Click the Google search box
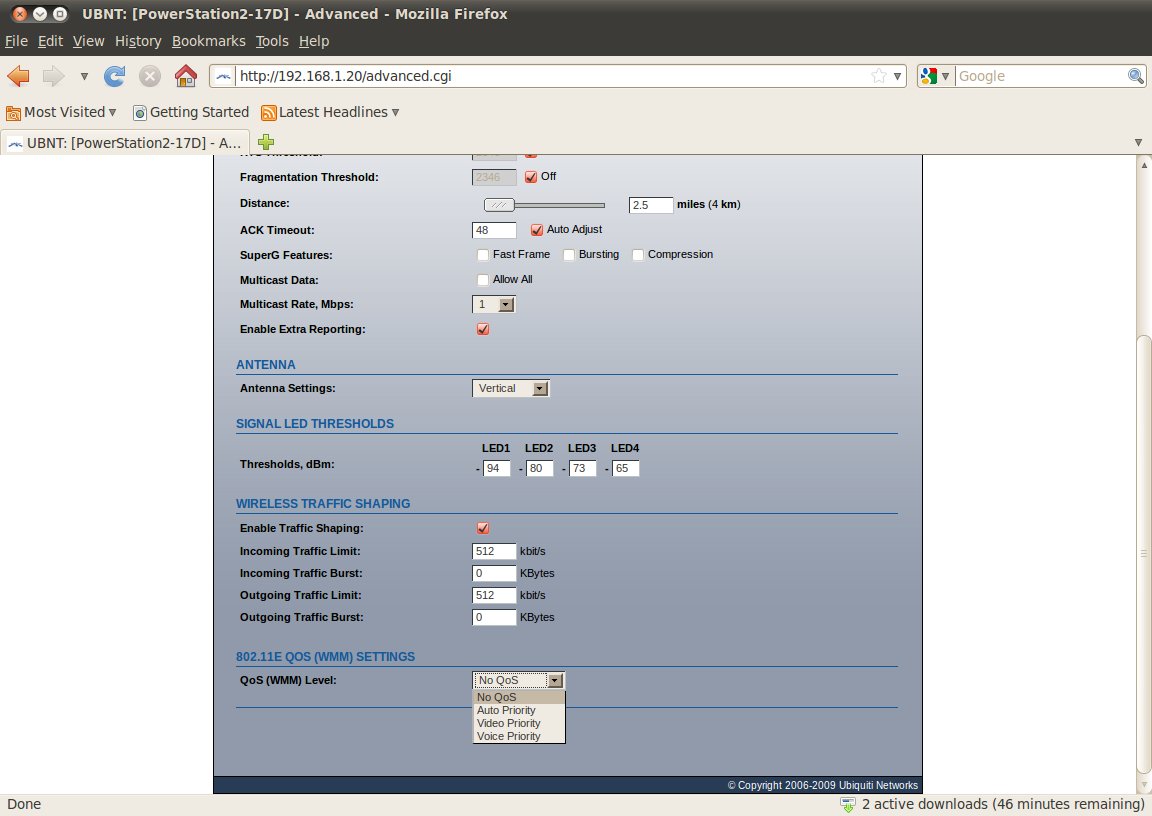The image size is (1152, 816). click(1041, 76)
